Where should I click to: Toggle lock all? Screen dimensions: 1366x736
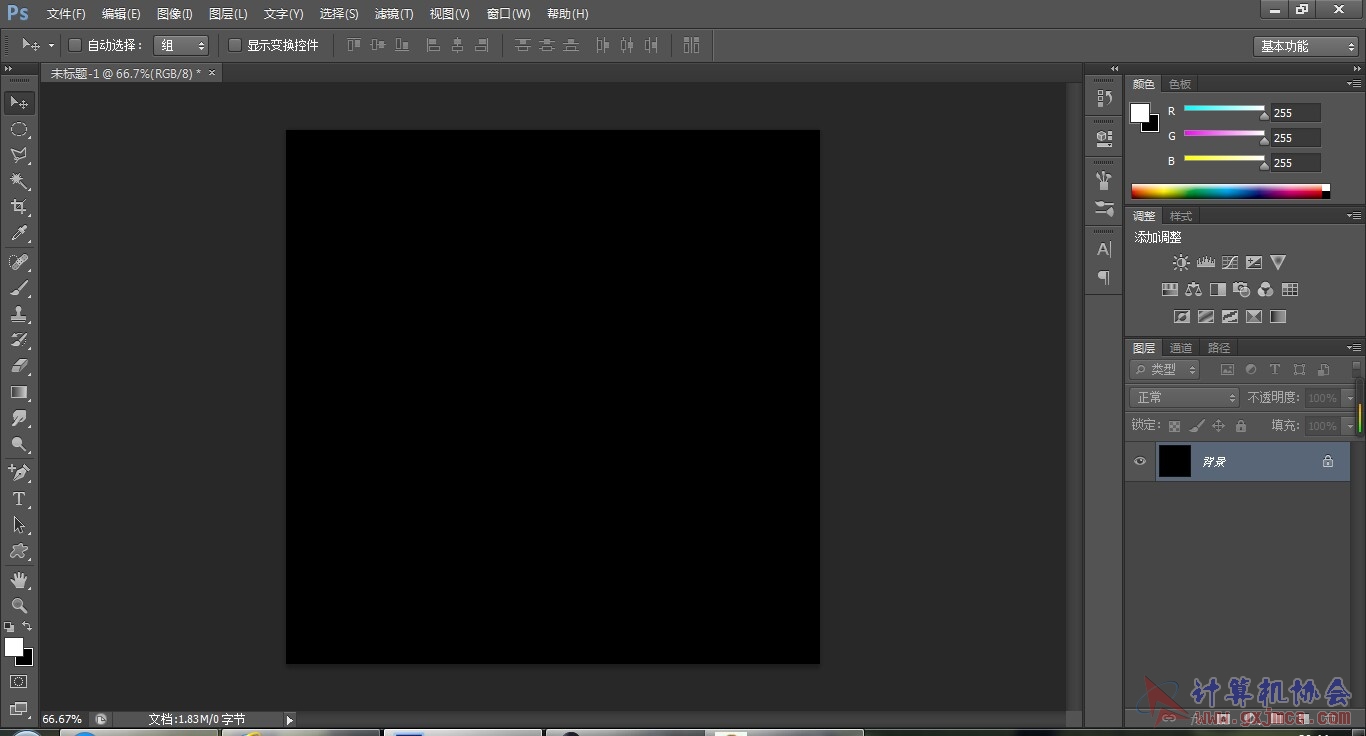(x=1241, y=426)
